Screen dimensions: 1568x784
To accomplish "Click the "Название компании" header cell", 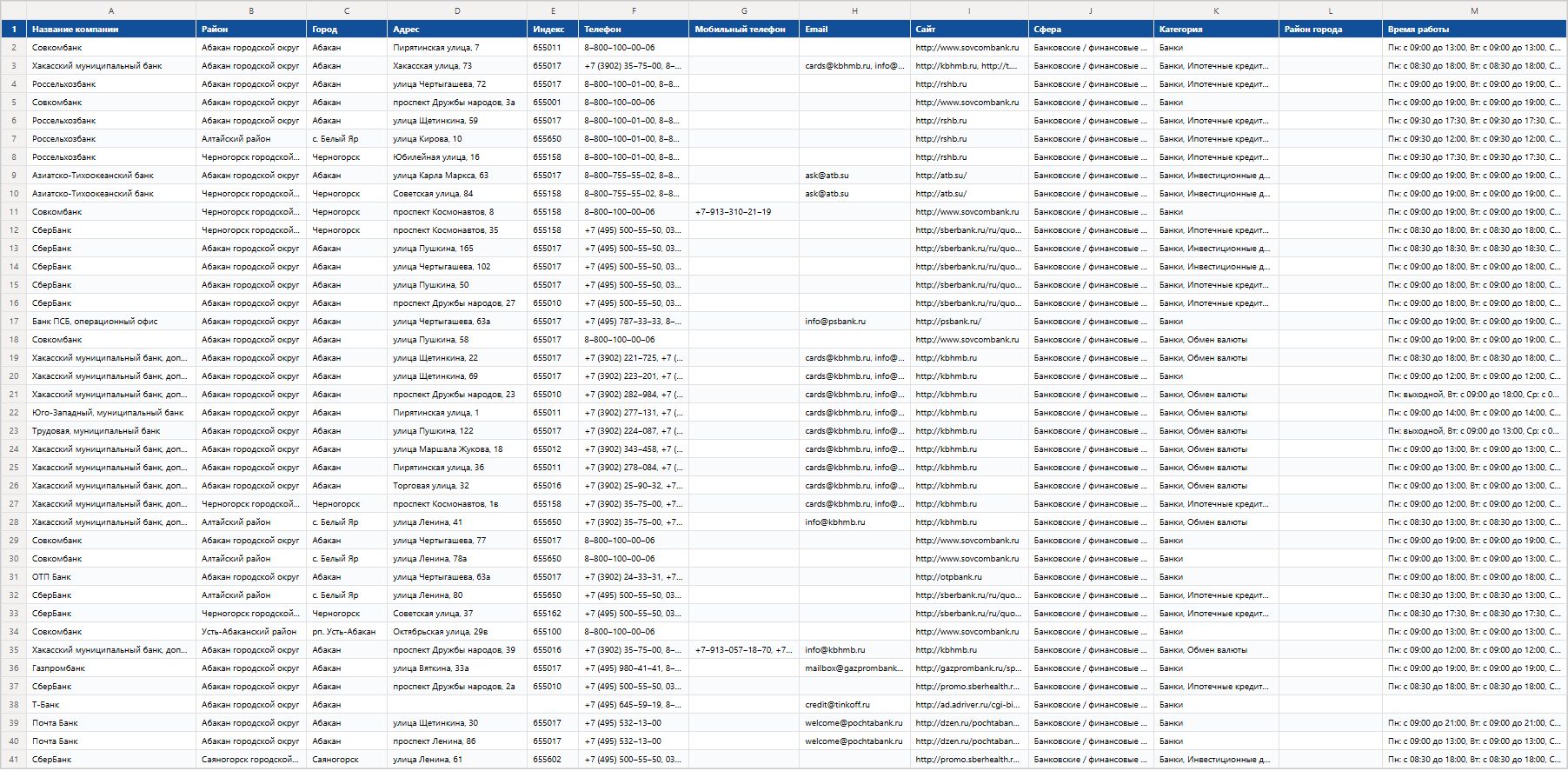I will (111, 30).
